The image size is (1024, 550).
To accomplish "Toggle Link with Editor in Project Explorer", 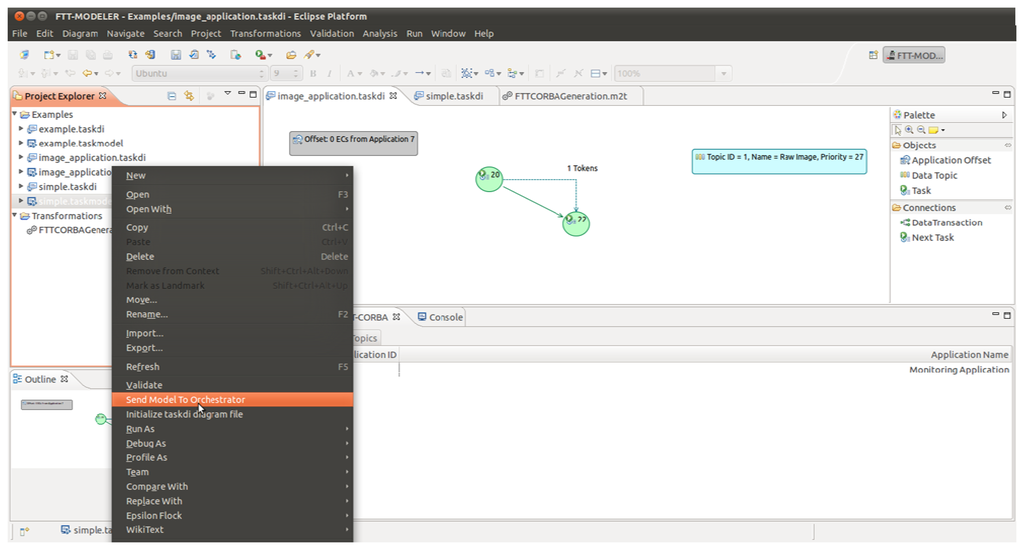I will coord(188,96).
